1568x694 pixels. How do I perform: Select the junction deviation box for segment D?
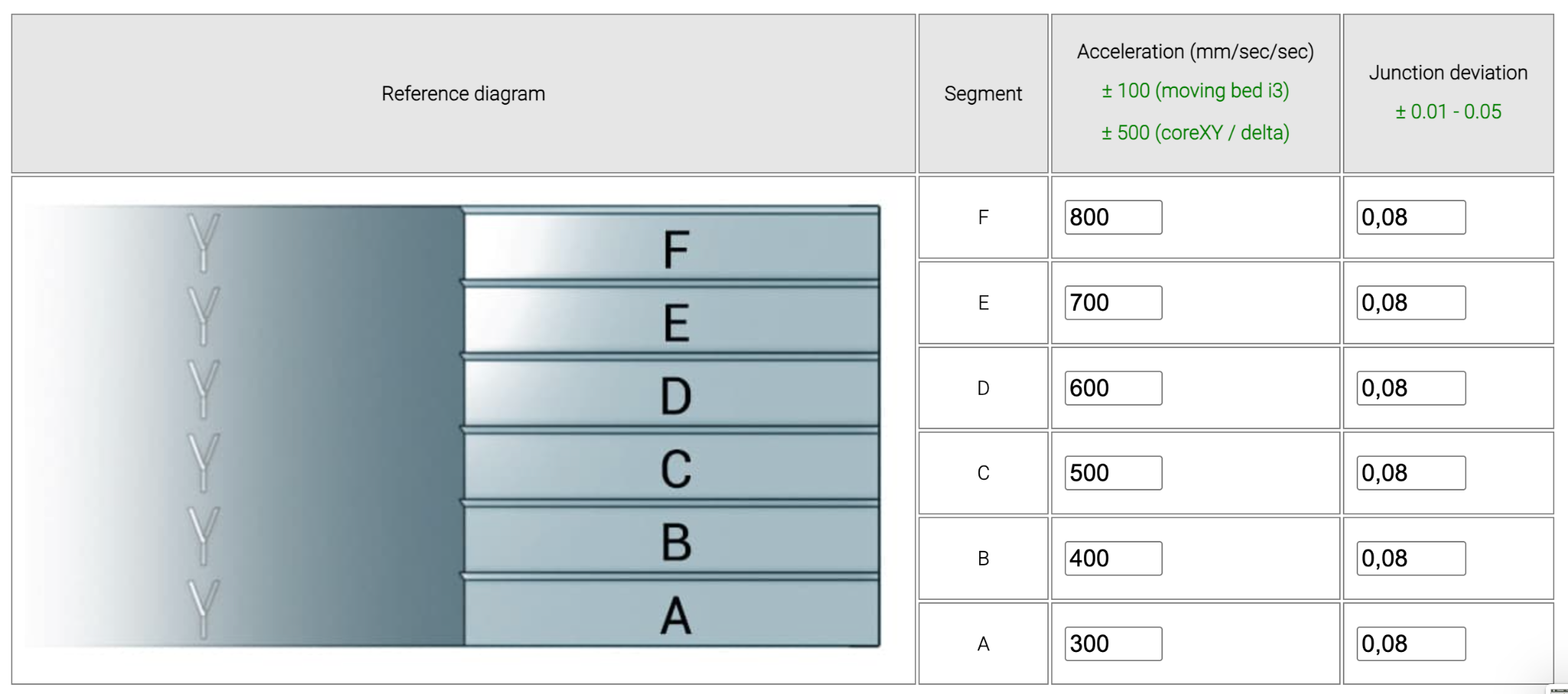pyautogui.click(x=1411, y=388)
